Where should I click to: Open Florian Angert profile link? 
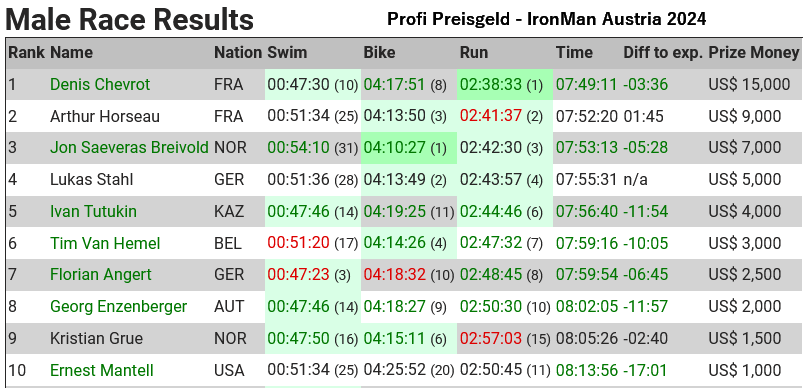100,275
